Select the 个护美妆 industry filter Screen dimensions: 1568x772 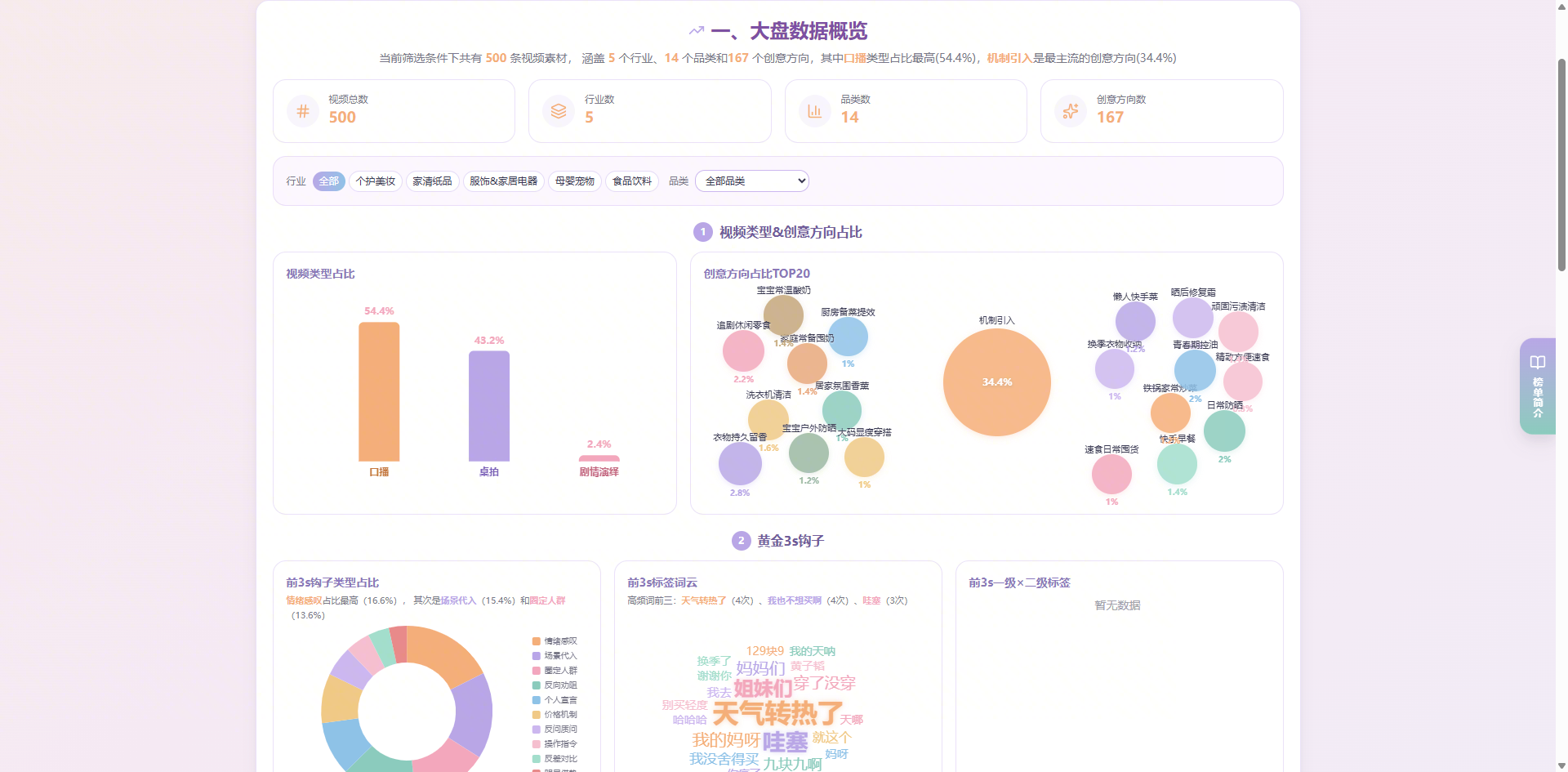(x=376, y=181)
